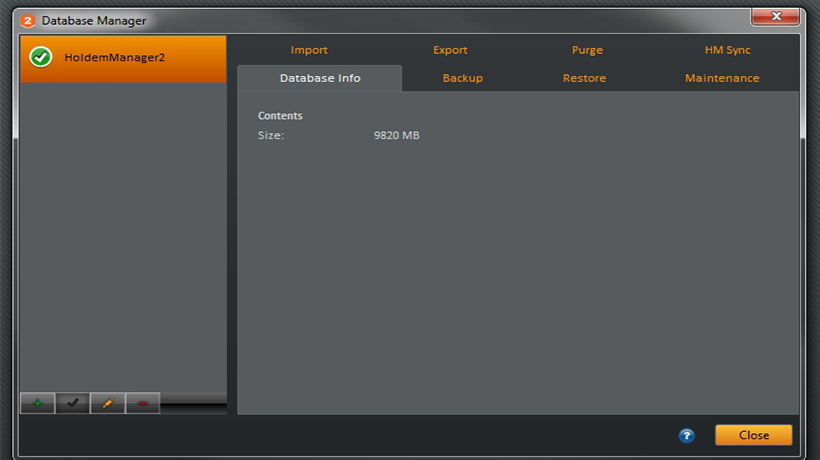
Task: Click the green check icon beside HoldemManager2
Action: coord(41,57)
